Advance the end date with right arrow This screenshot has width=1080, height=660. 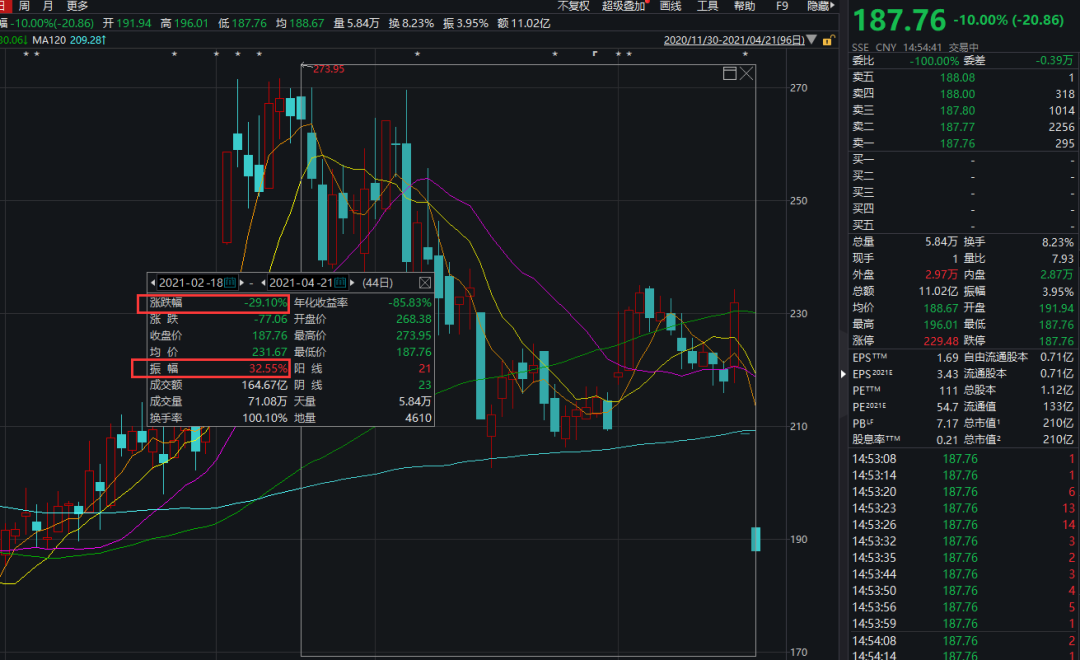point(351,283)
